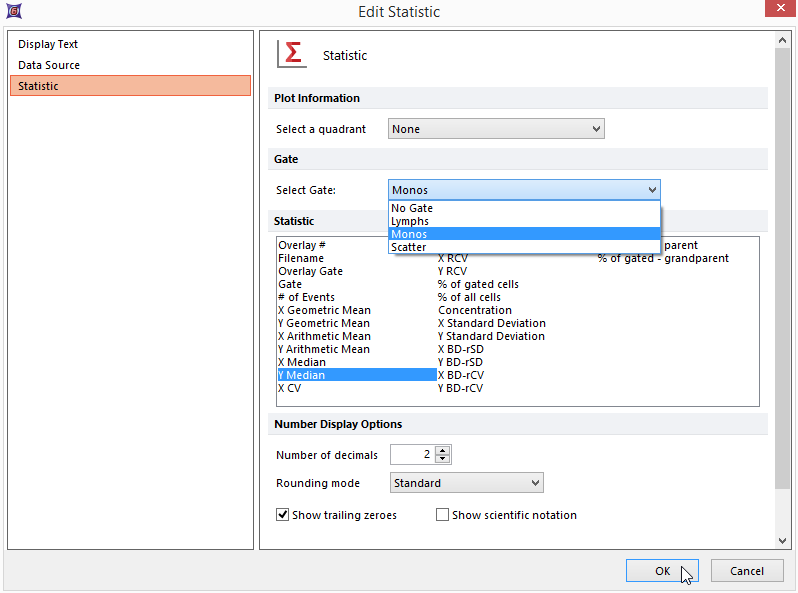The image size is (798, 593).
Task: Click the Sigma Statistic header icon
Action: click(291, 55)
